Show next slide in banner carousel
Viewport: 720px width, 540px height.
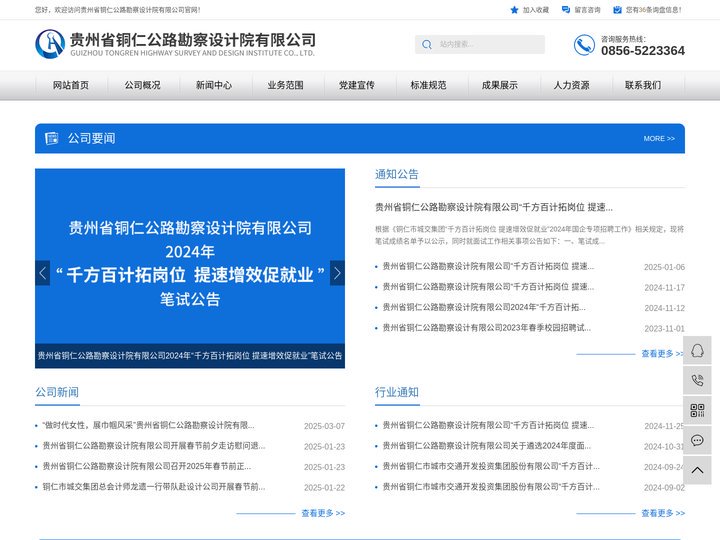pyautogui.click(x=337, y=273)
